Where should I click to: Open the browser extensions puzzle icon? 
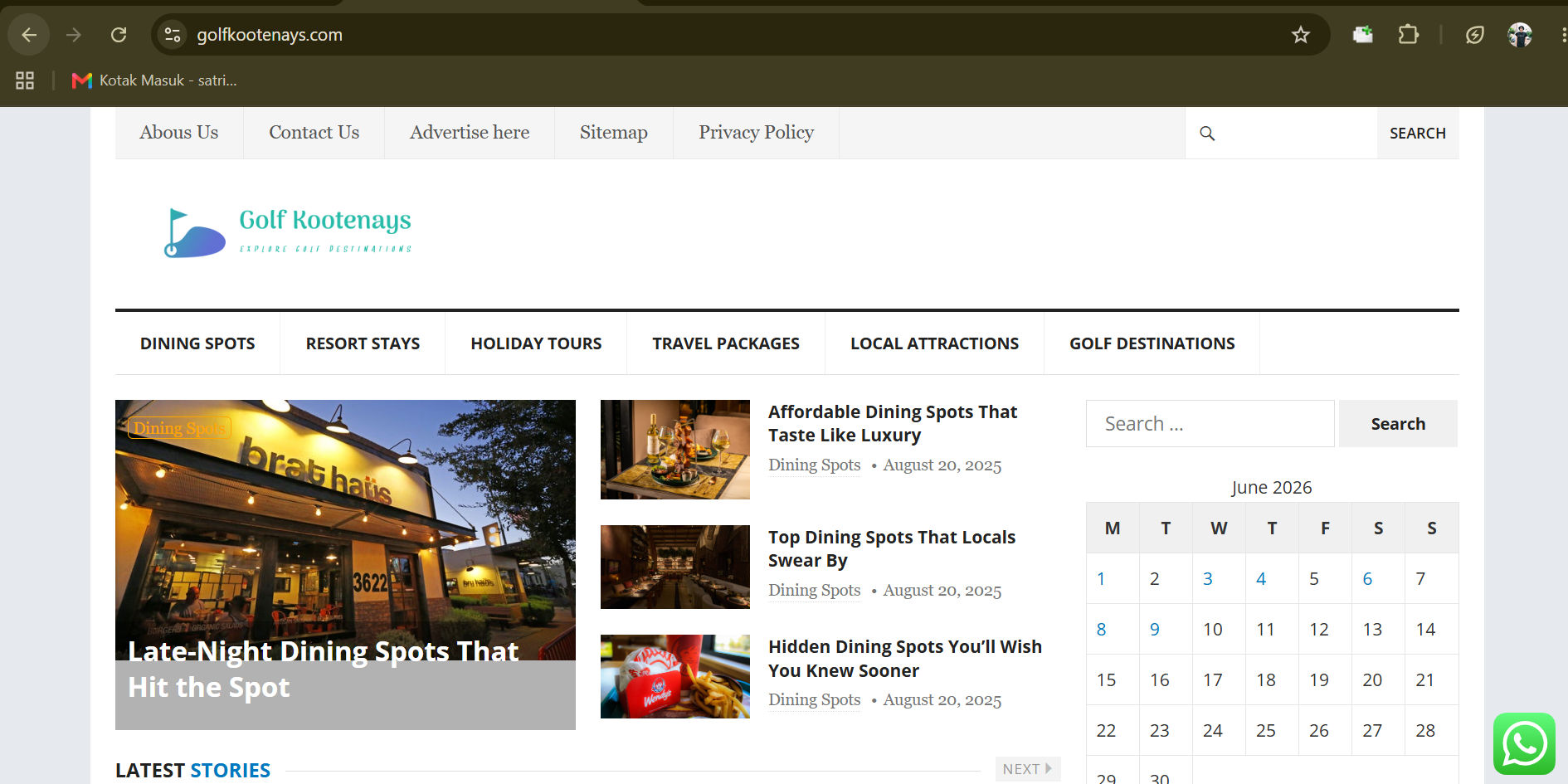1408,35
